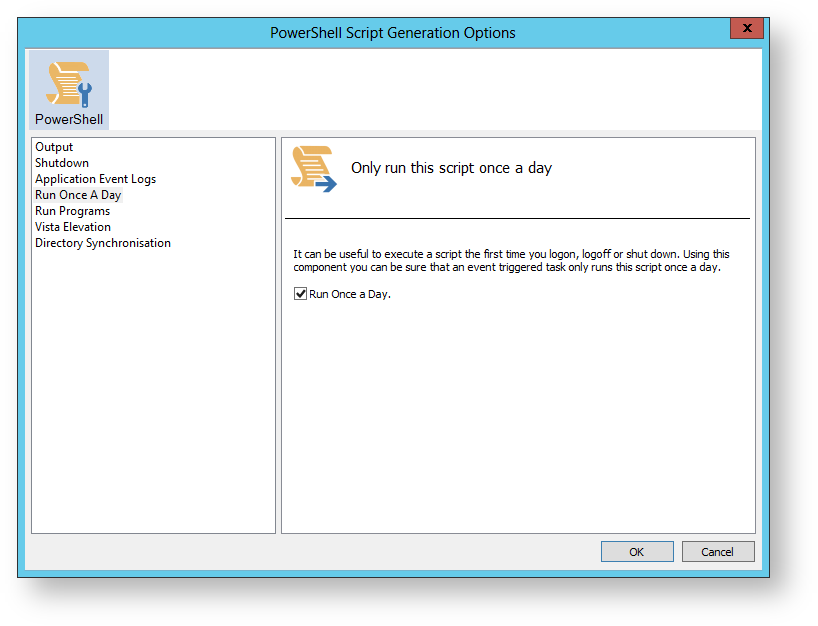Image resolution: width=818 pixels, height=626 pixels.
Task: Click Cancel to discard changes
Action: point(718,551)
